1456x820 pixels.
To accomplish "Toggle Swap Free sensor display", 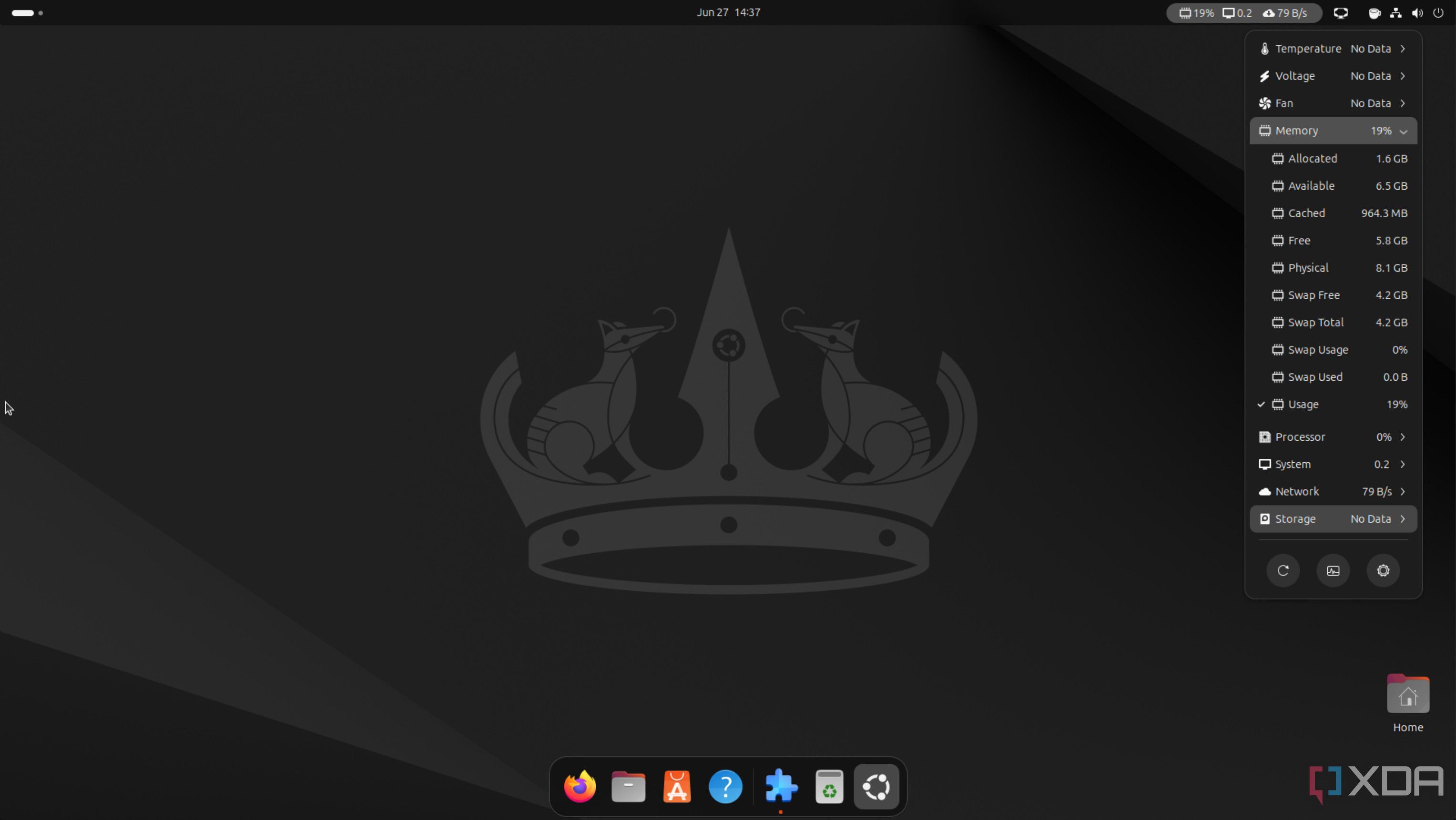I will tap(1334, 295).
